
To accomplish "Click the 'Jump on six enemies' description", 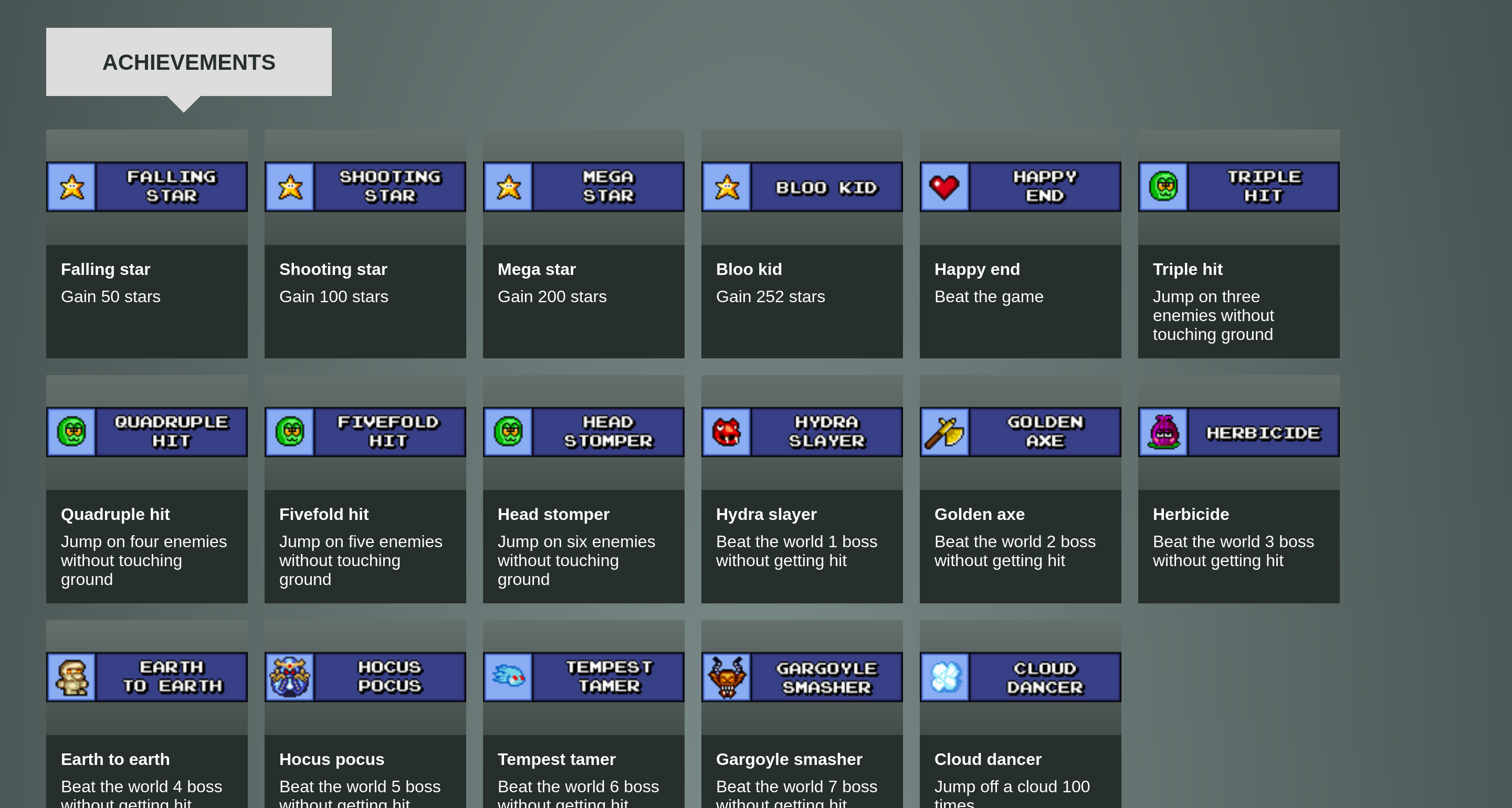I will 576,560.
